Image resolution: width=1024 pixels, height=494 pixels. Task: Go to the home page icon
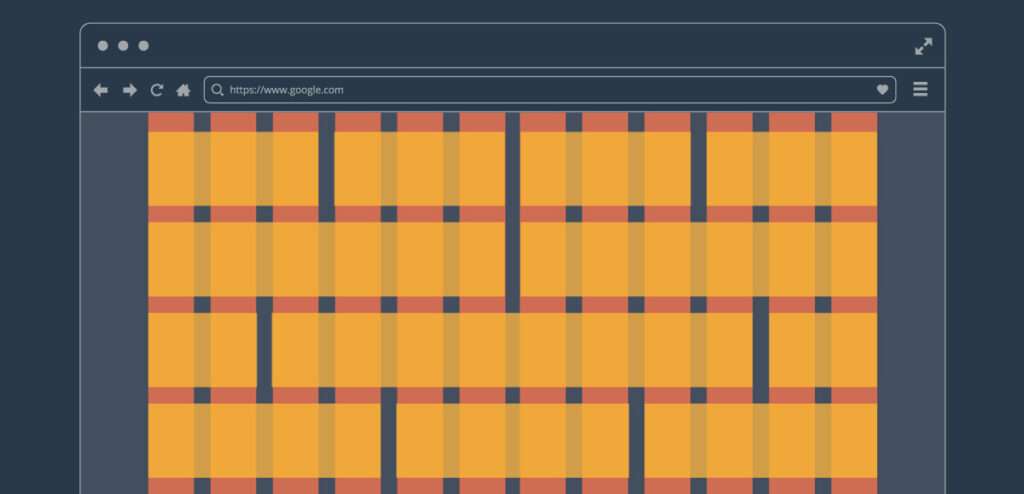click(x=183, y=90)
